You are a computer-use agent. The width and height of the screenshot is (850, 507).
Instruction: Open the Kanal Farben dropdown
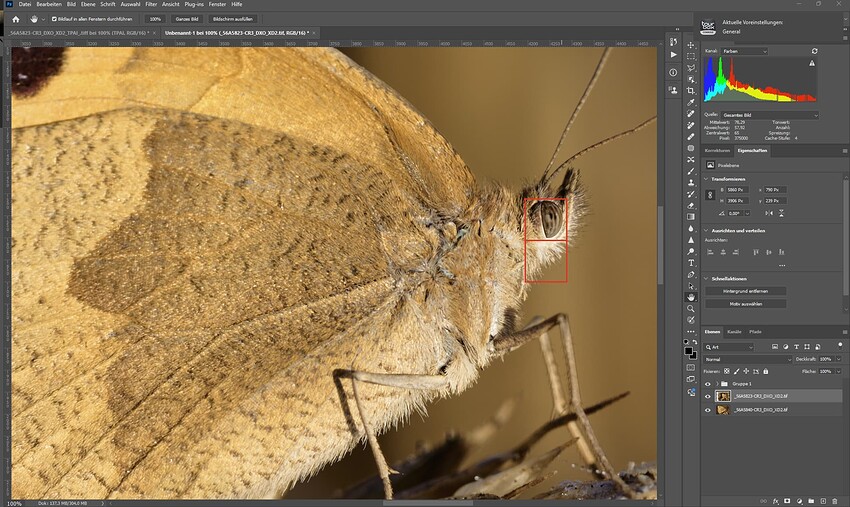click(745, 51)
